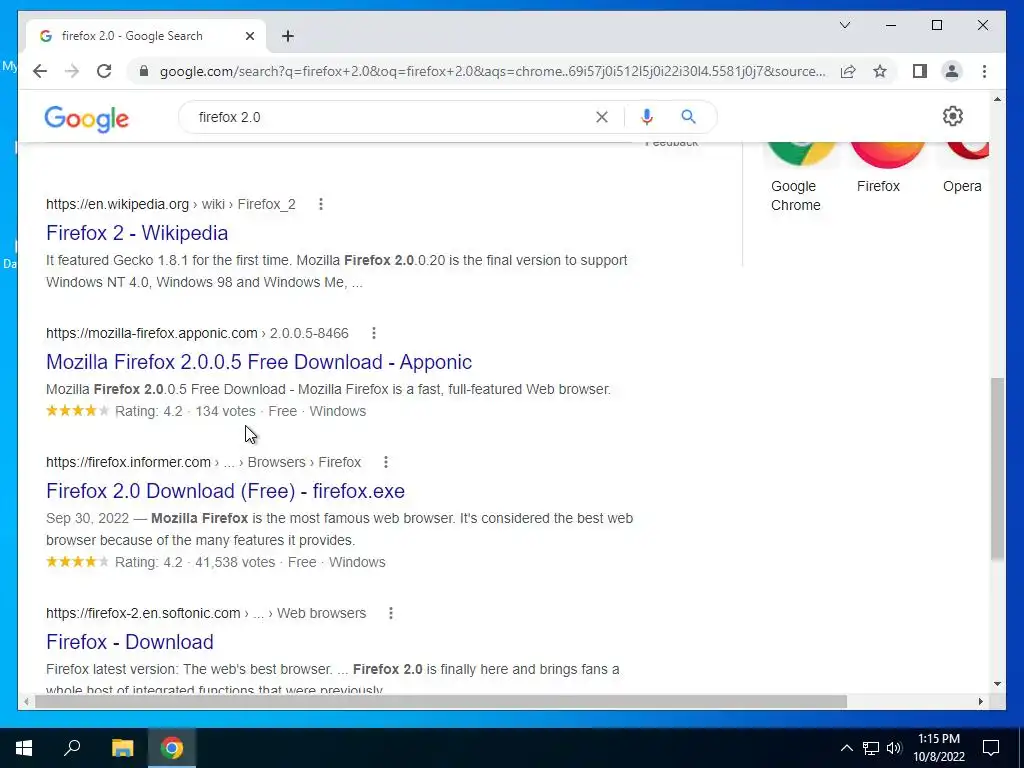Submit search with magnifier icon
Viewport: 1024px width, 768px height.
pyautogui.click(x=688, y=117)
